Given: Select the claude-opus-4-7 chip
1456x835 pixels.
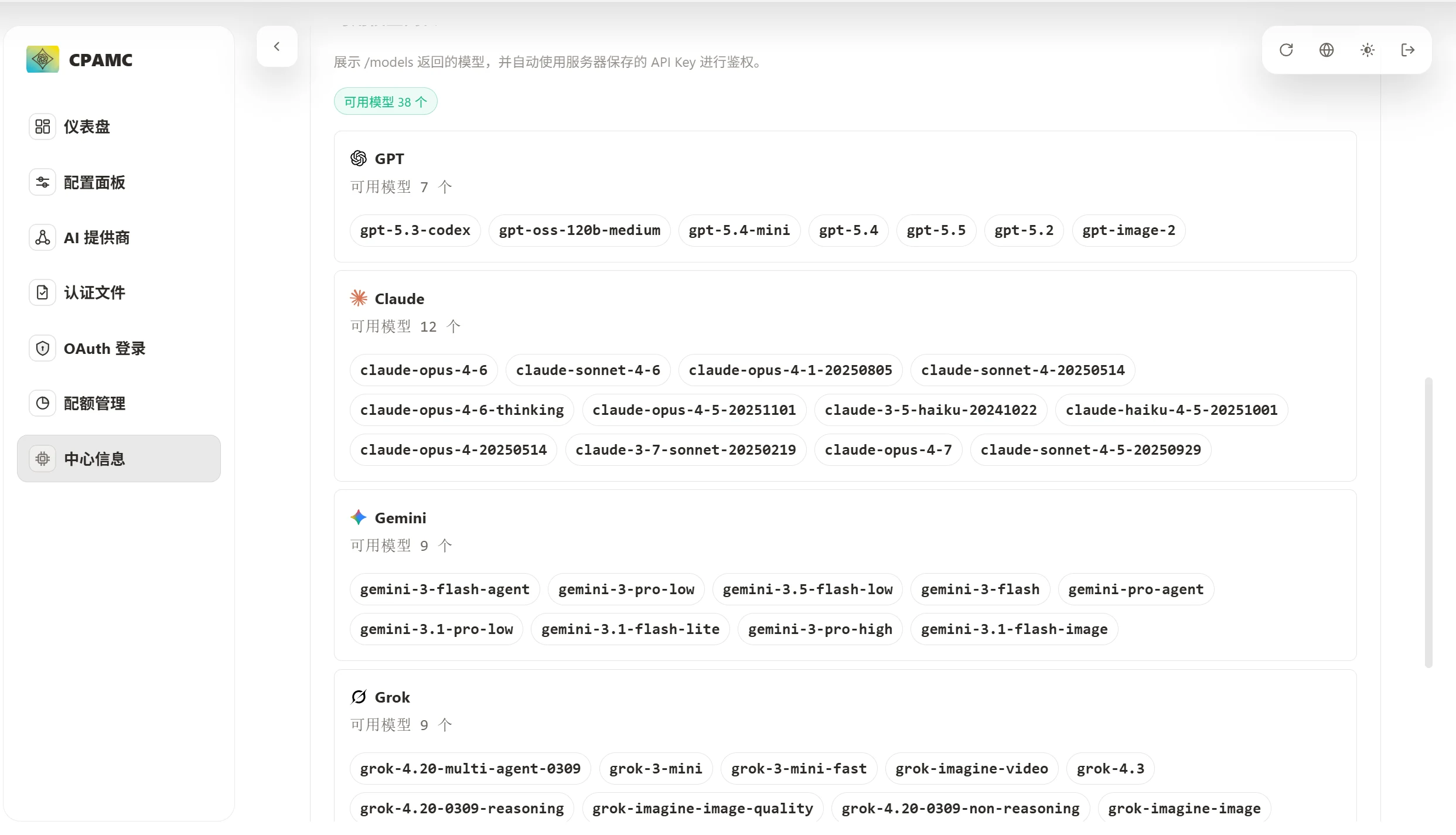Looking at the screenshot, I should tap(888, 449).
